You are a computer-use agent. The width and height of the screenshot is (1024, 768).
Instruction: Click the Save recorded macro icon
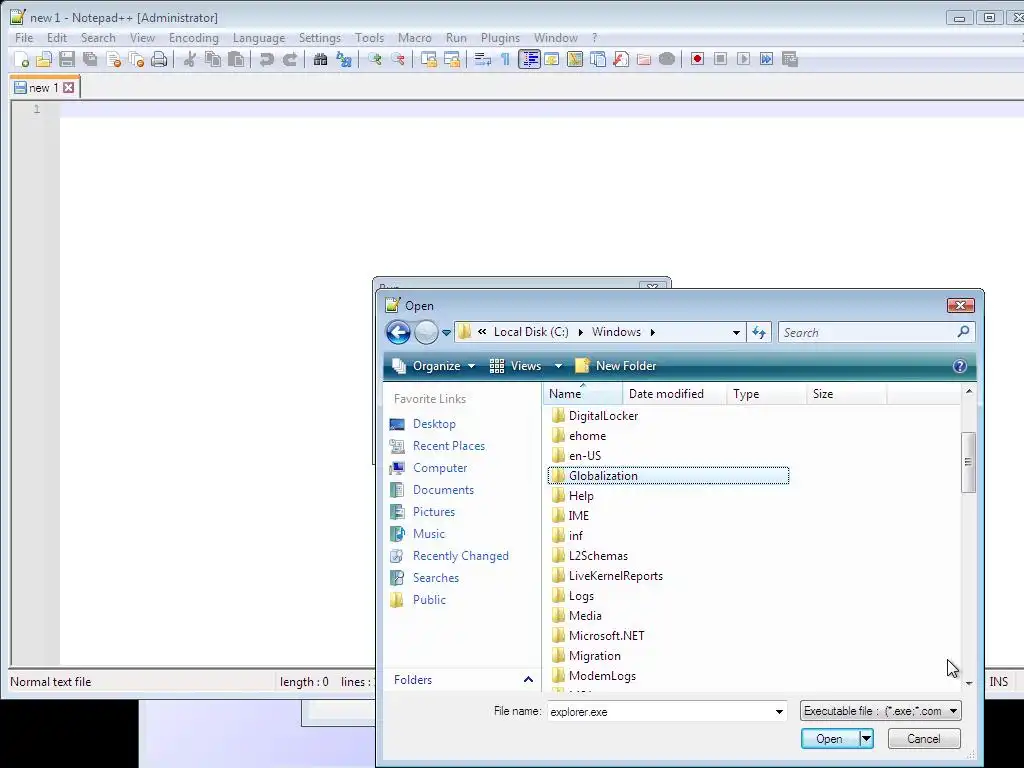pos(790,59)
